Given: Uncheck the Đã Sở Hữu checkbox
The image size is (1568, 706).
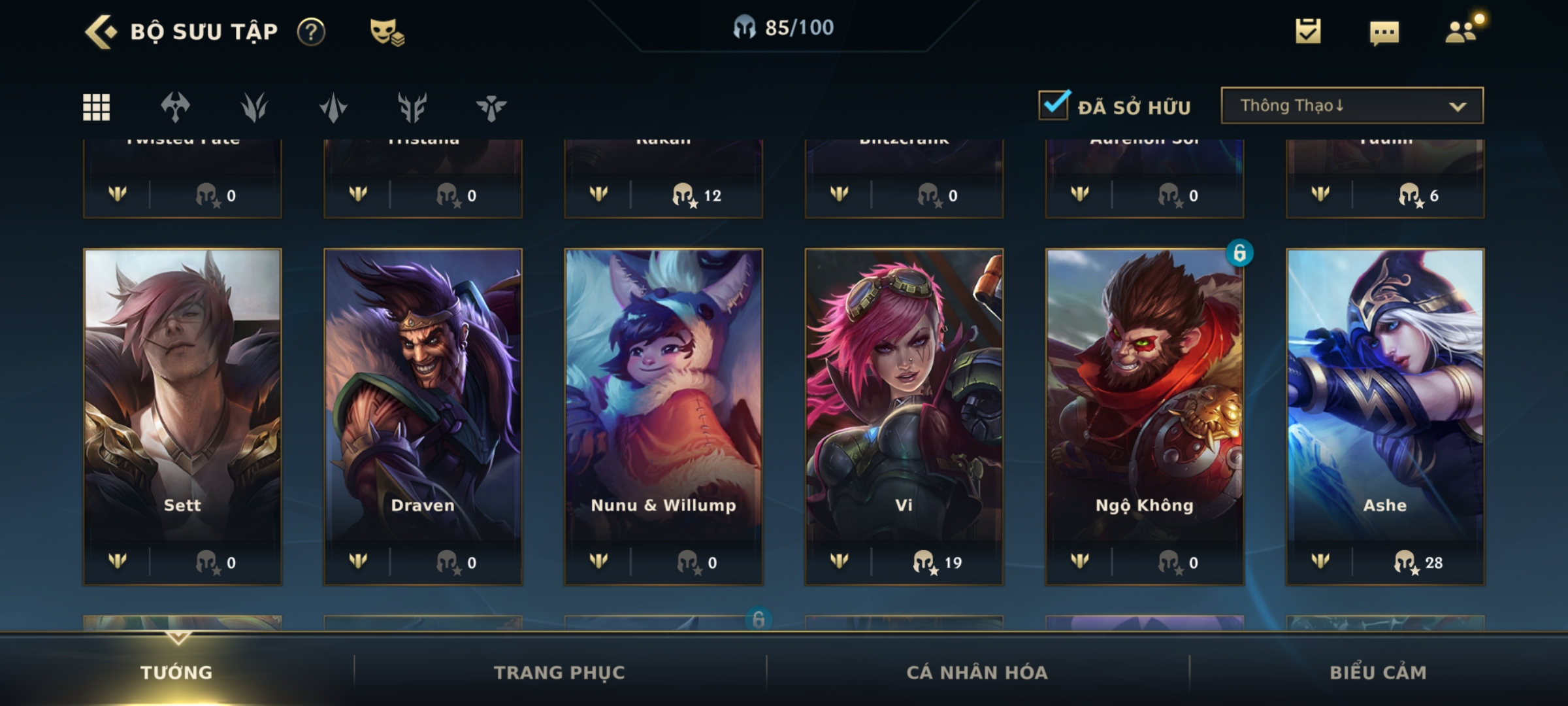Looking at the screenshot, I should [x=1054, y=105].
